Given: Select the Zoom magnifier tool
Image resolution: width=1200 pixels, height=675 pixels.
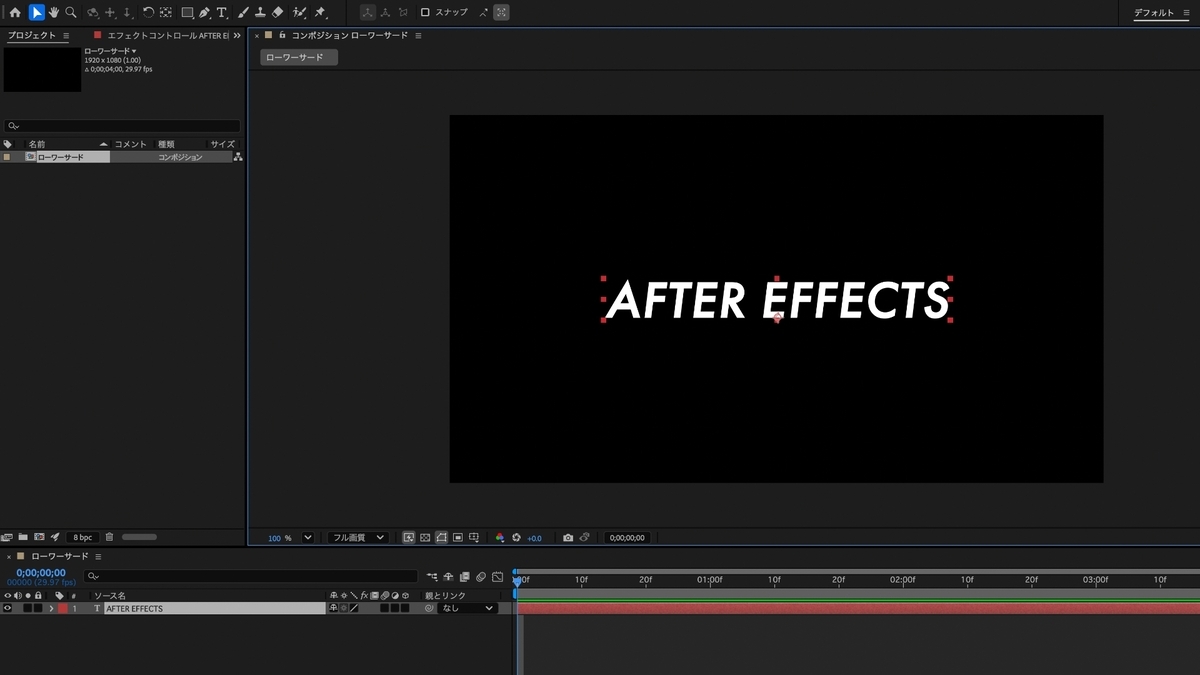Looking at the screenshot, I should click(x=71, y=12).
